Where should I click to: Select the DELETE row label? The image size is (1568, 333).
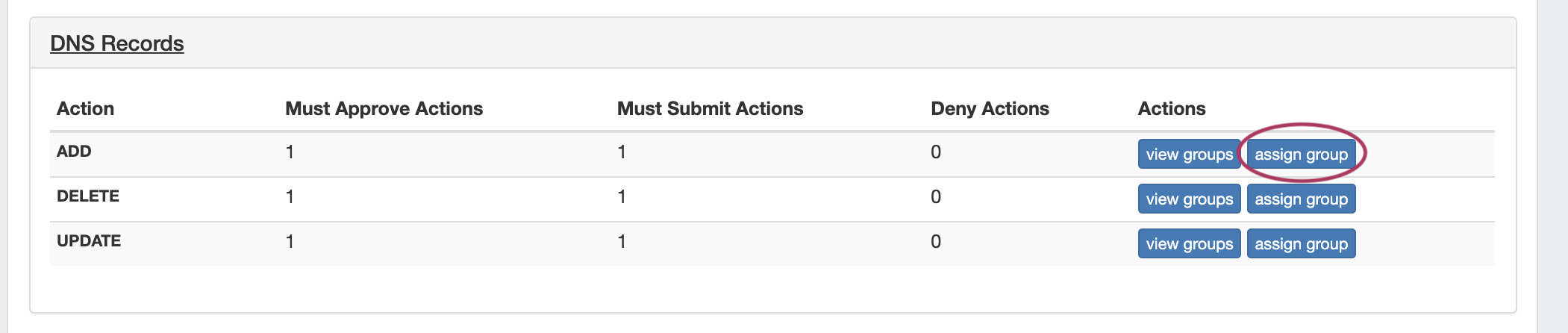tap(88, 196)
